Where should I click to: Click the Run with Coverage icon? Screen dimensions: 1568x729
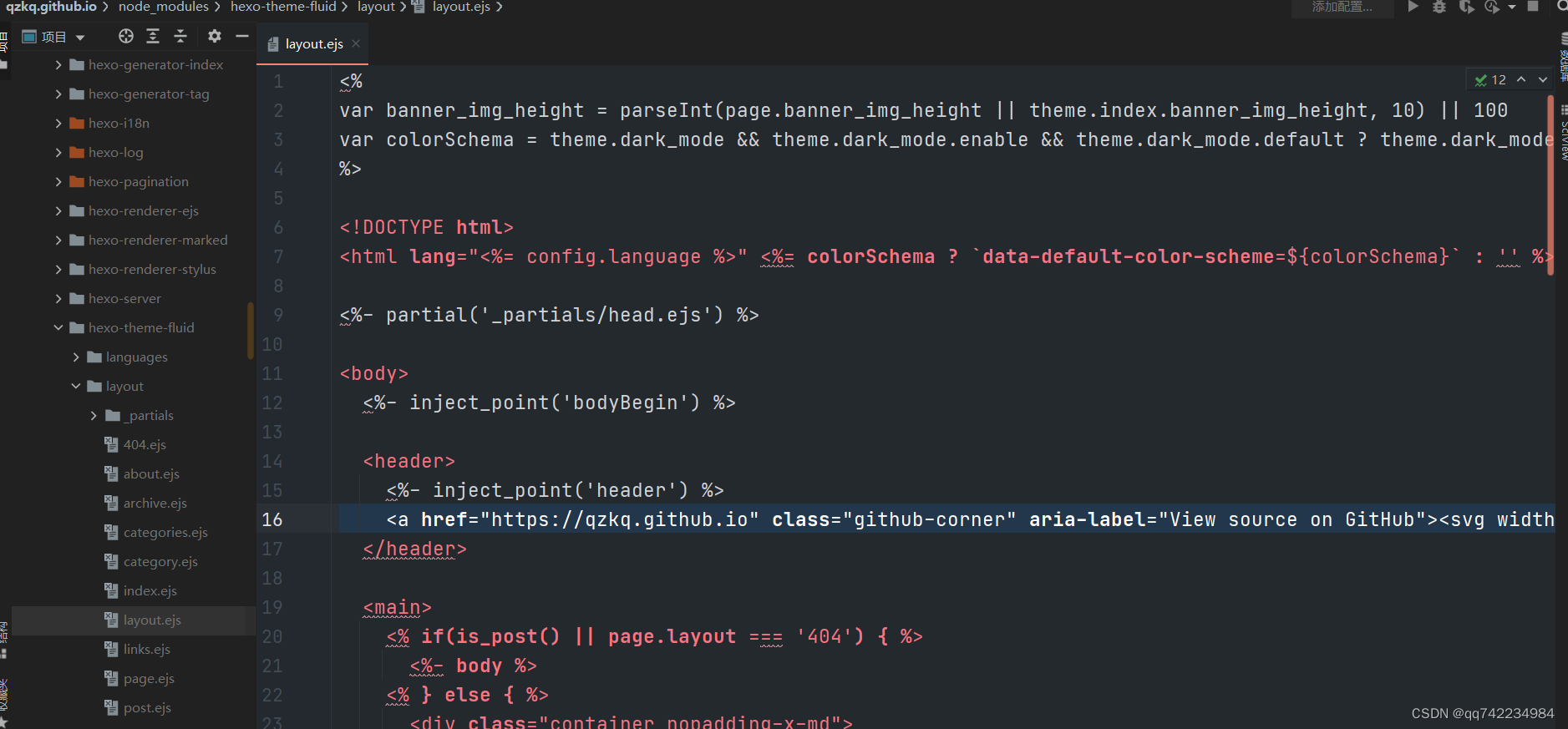pos(1466,7)
